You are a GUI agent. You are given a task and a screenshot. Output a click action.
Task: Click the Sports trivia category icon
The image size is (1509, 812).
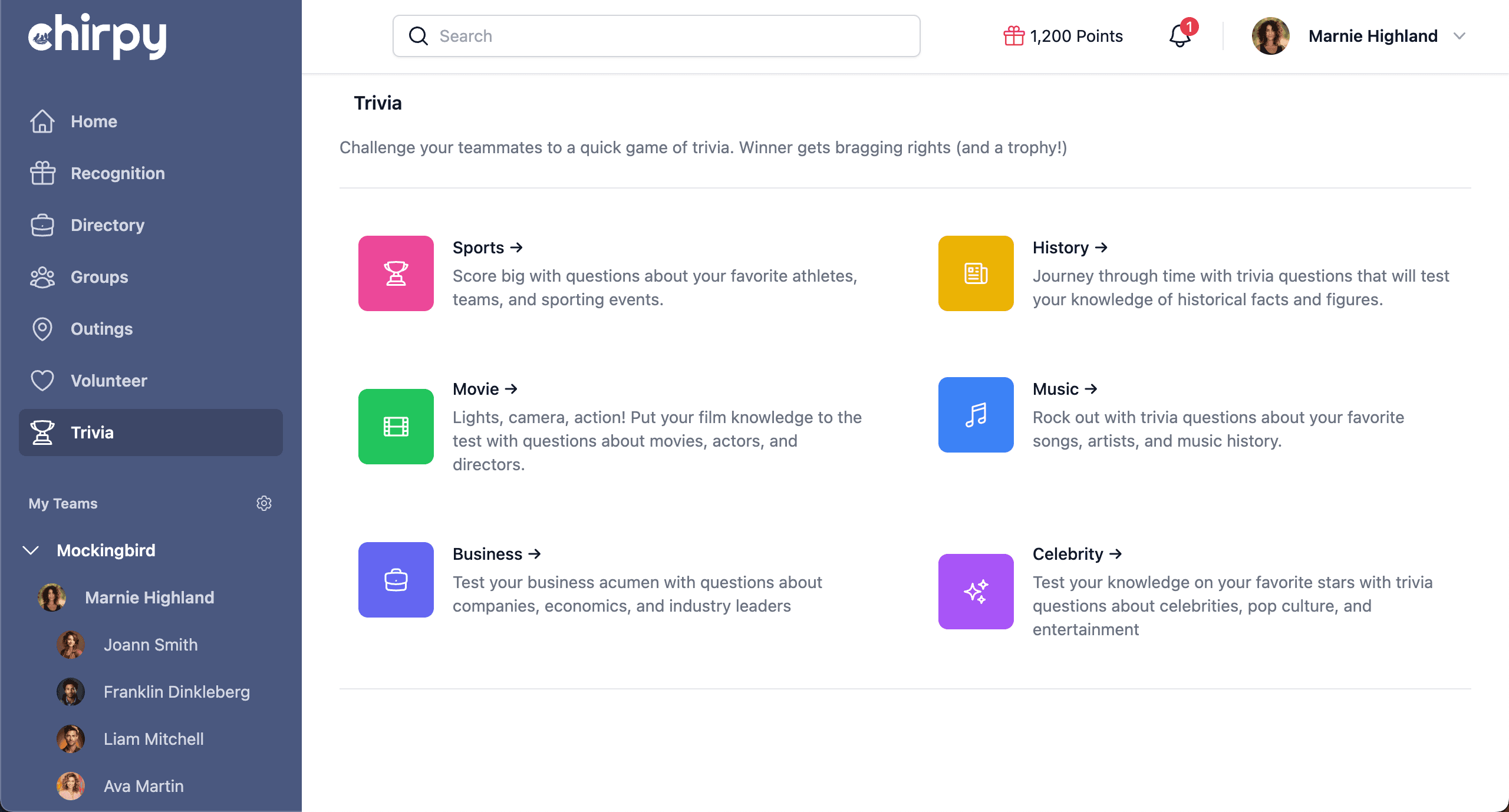[x=395, y=273]
